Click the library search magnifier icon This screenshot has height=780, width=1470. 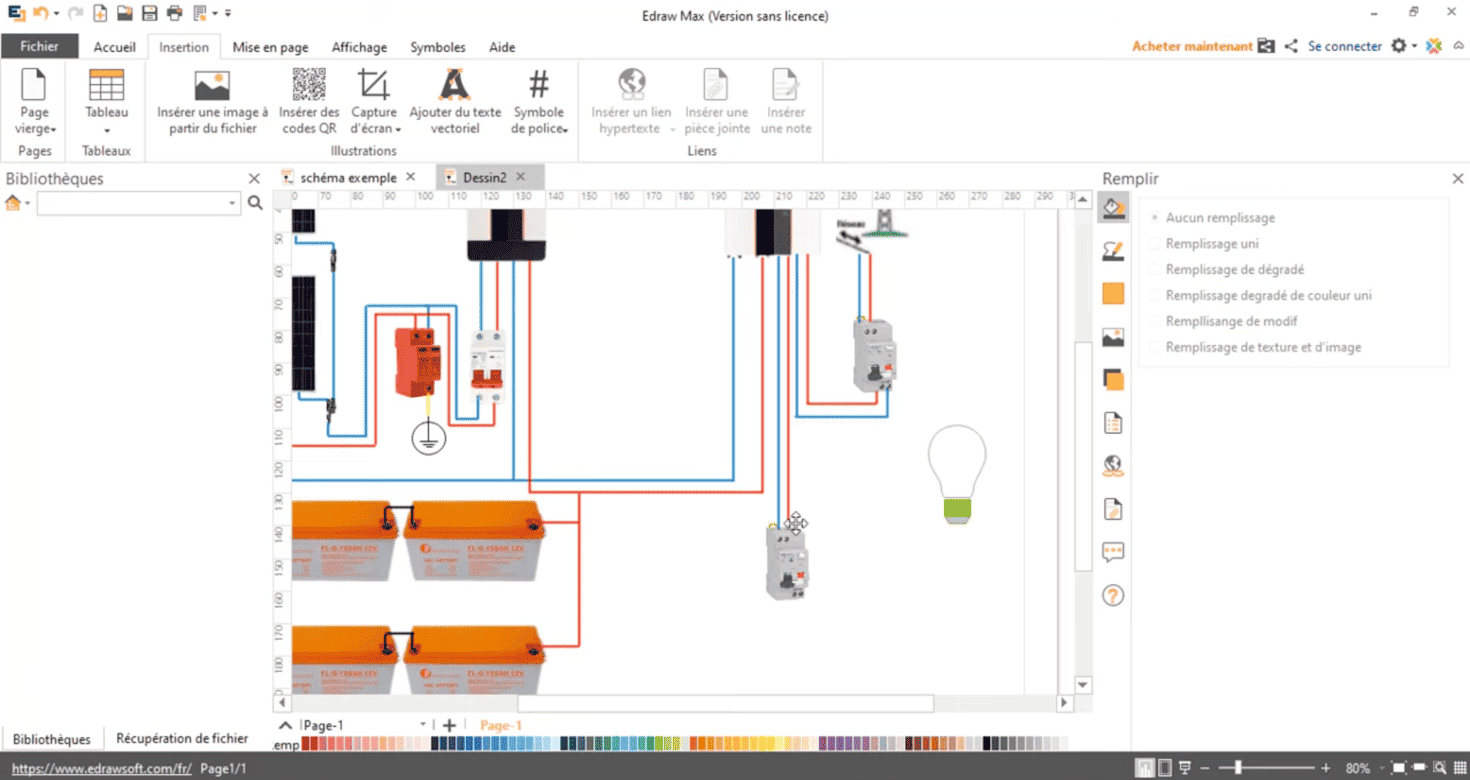coord(255,203)
